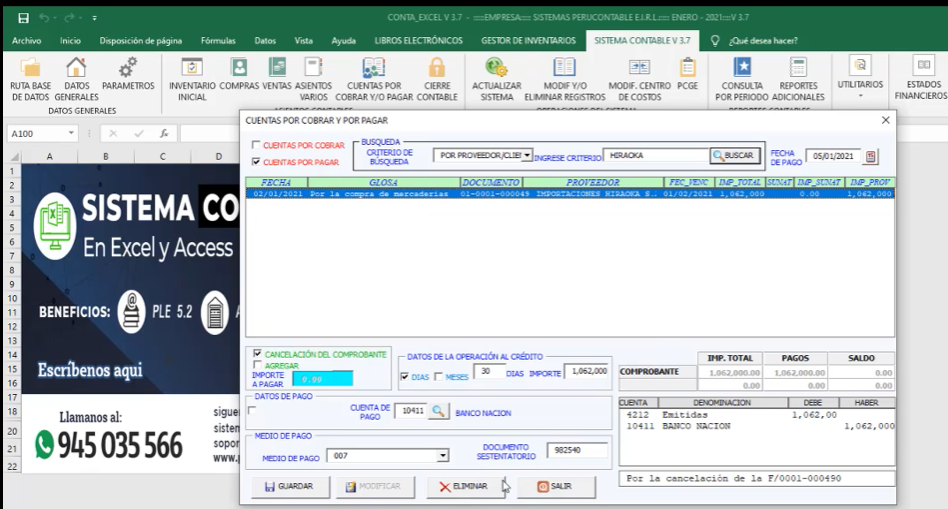Image resolution: width=948 pixels, height=509 pixels.
Task: Click the Ruta Base de Datos icon
Action: 30,69
